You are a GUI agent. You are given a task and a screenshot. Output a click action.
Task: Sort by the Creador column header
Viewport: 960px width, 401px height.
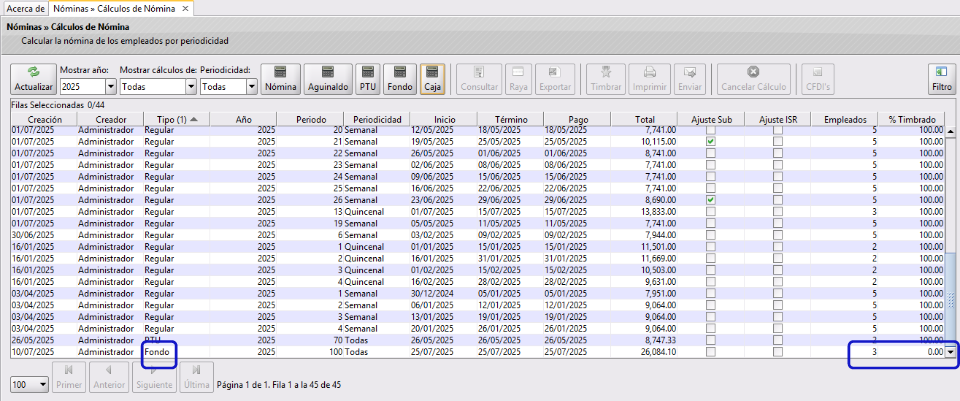[110, 119]
